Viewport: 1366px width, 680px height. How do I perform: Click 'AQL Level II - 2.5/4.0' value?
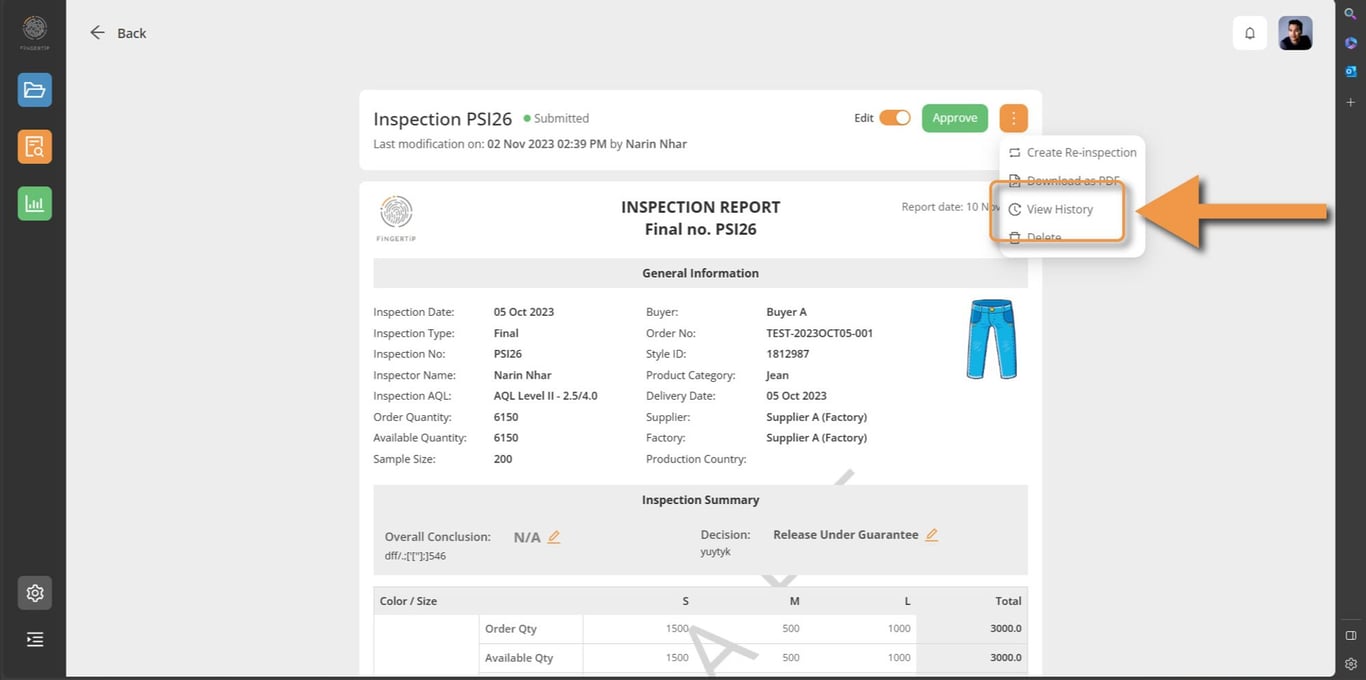click(x=546, y=396)
